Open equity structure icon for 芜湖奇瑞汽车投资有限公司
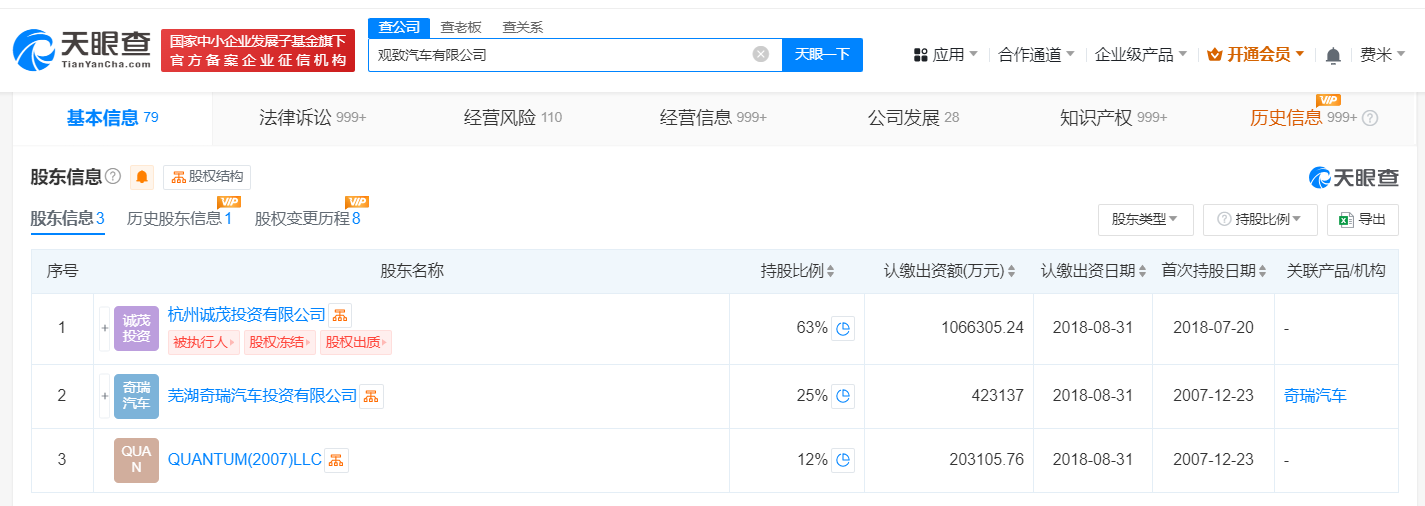This screenshot has height=506, width=1425. (371, 396)
